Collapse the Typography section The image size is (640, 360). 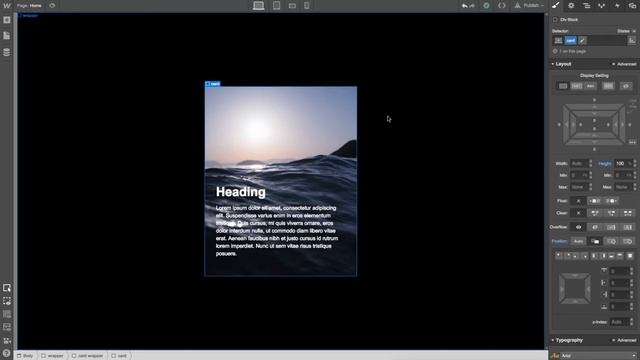click(x=567, y=340)
